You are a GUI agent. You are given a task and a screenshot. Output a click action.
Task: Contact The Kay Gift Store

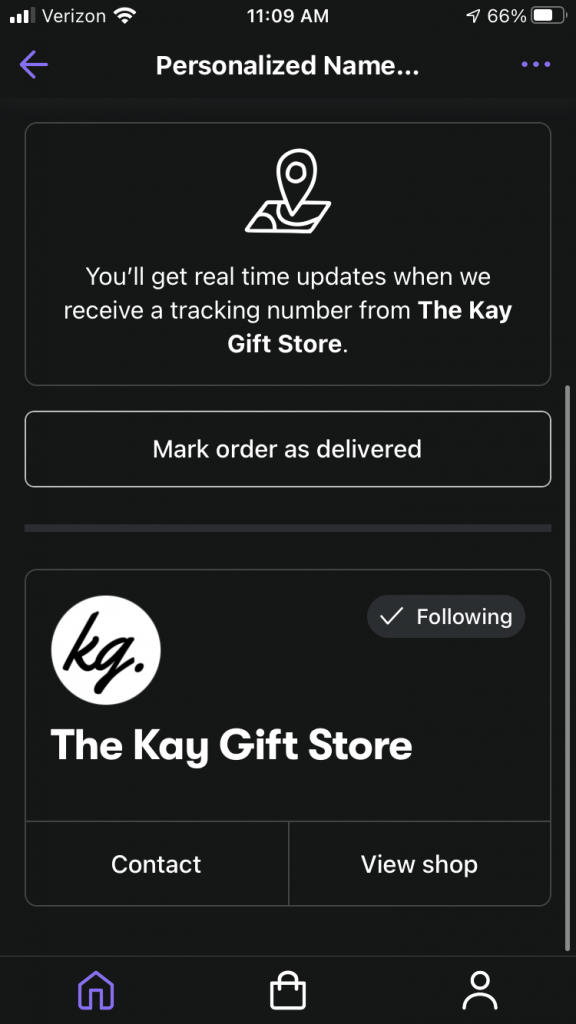click(157, 863)
